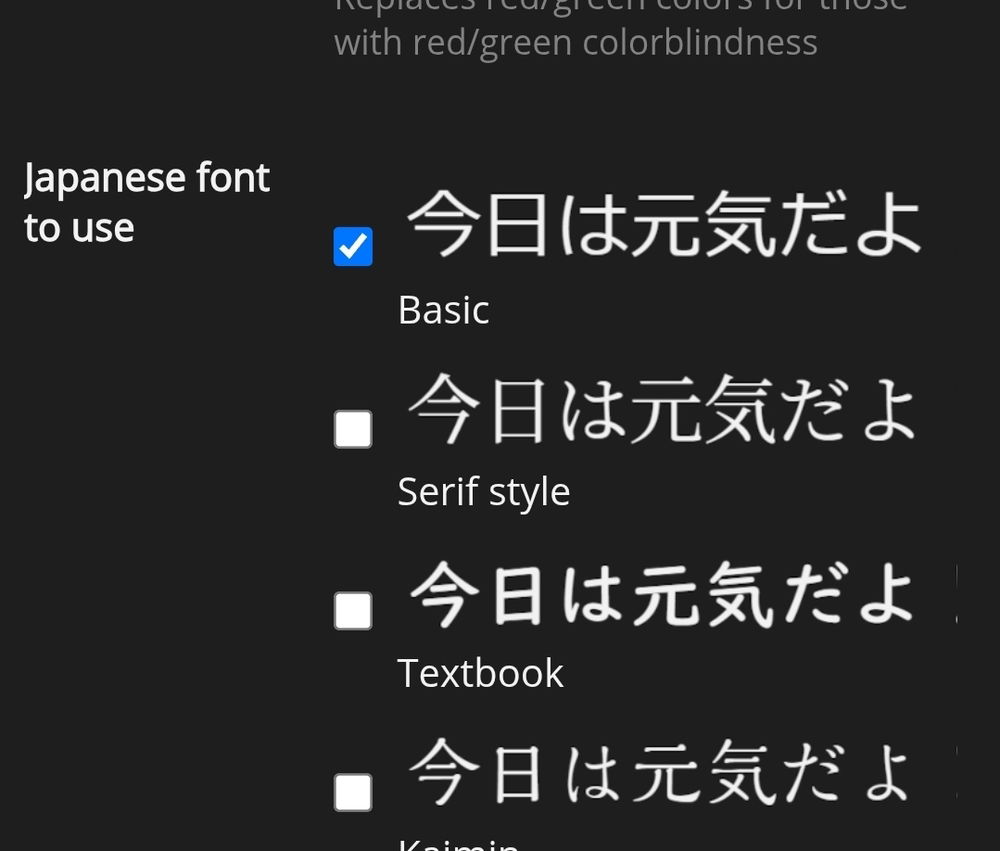Click the 気 kanji in the Textbook sample
The image size is (1000, 851).
pos(736,591)
